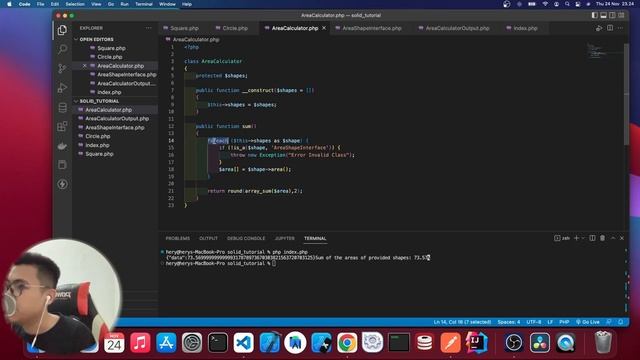
Task: Start Go Live server from status bar
Action: click(x=588, y=322)
